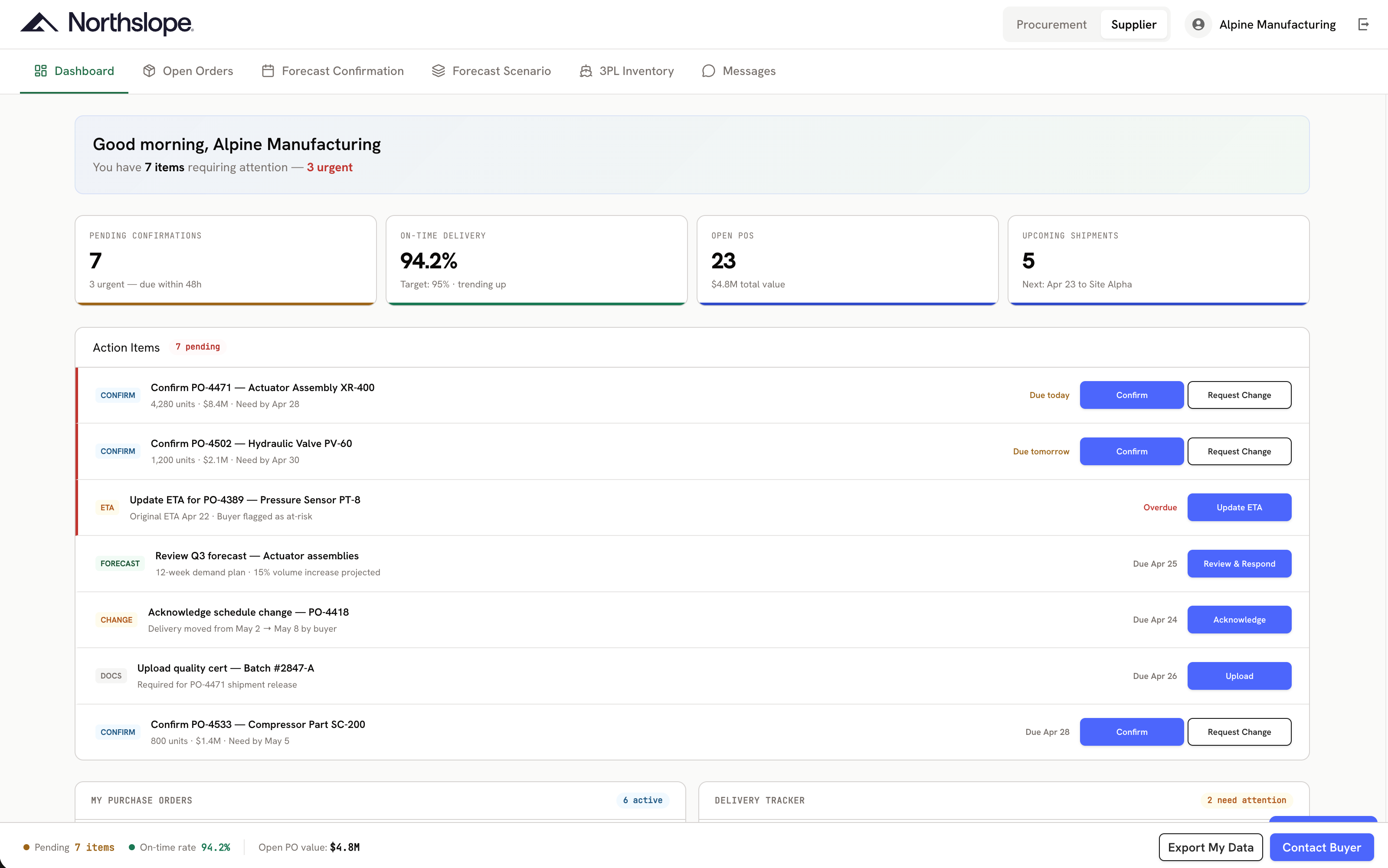Open the Upcoming Shipments card
Screen dimensions: 1388x868
[x=1158, y=260]
